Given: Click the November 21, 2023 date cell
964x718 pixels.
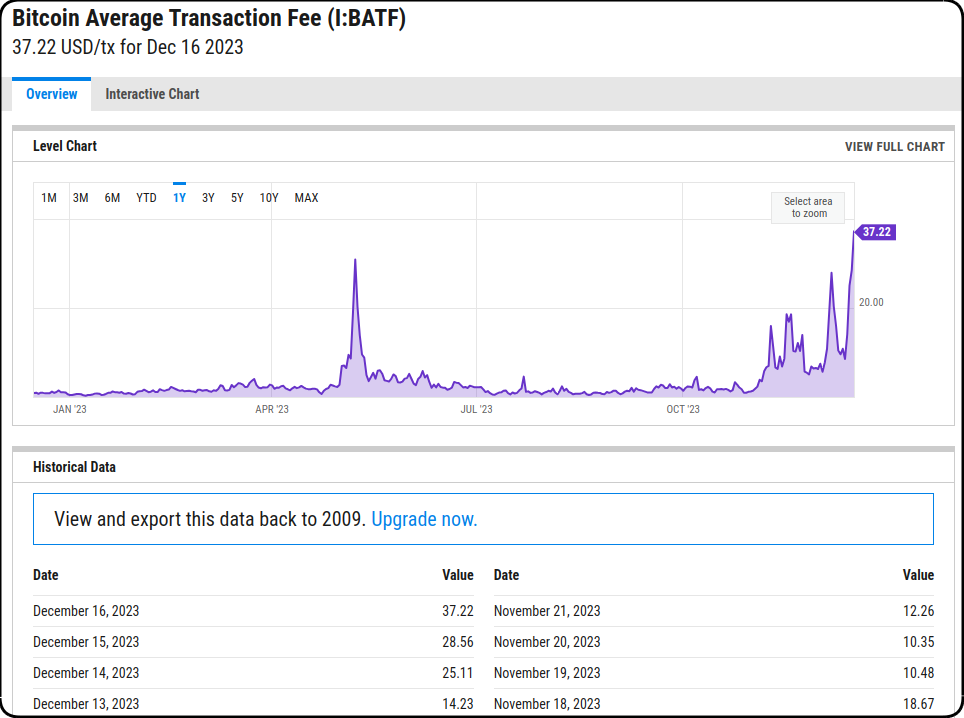Looking at the screenshot, I should pyautogui.click(x=547, y=611).
